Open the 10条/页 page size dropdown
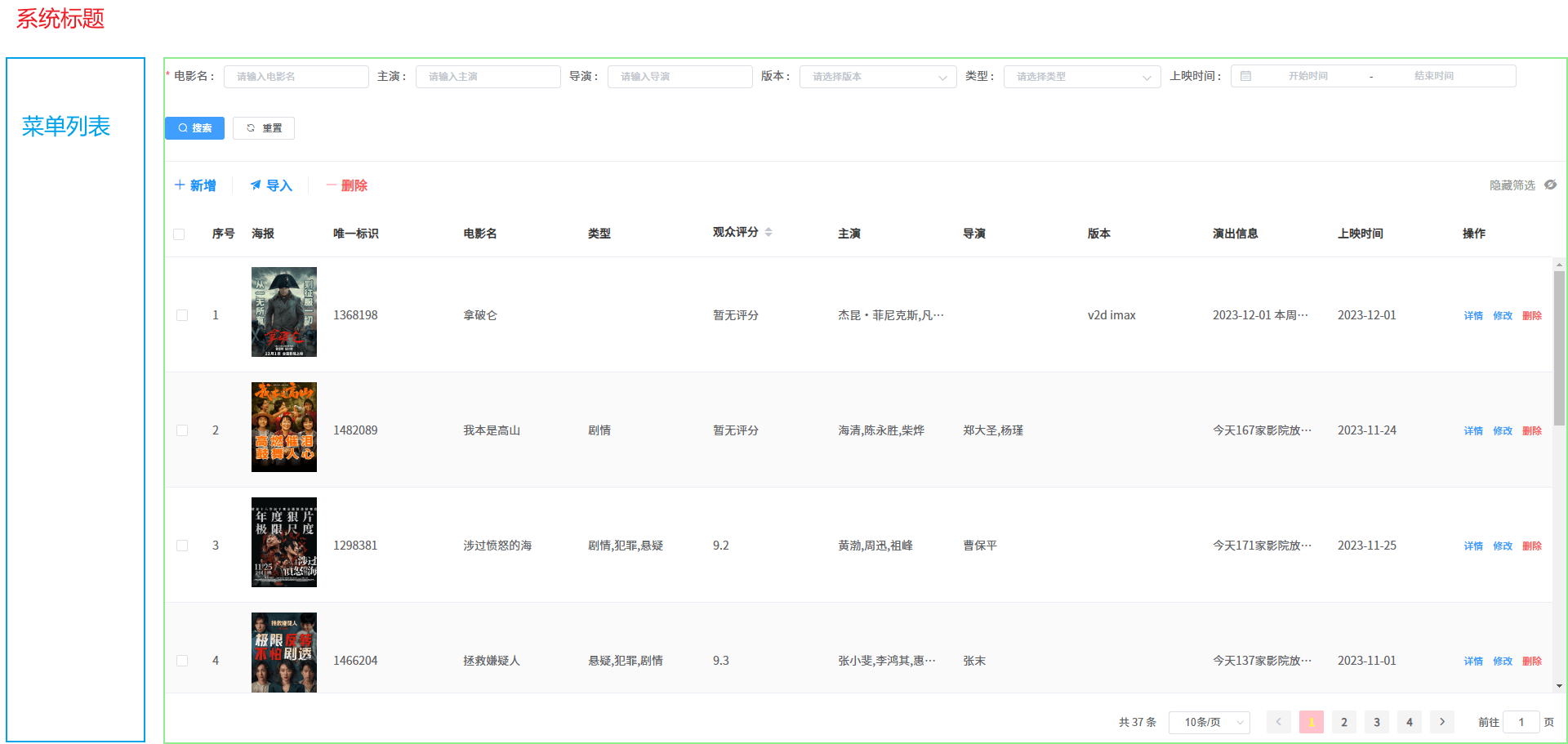The width and height of the screenshot is (1568, 744). tap(1209, 722)
